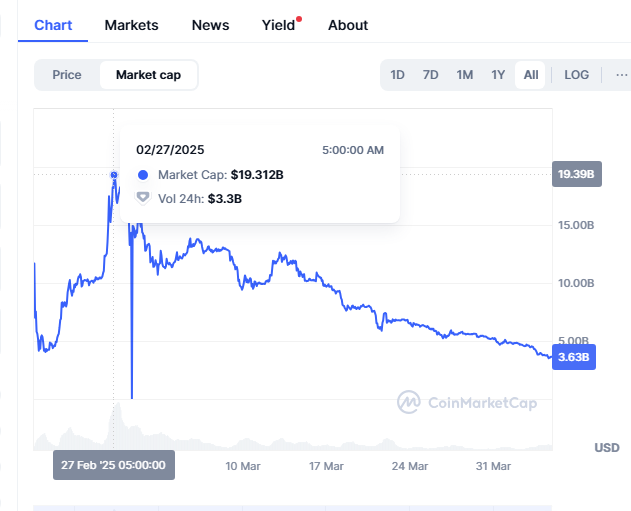Open the Markets tab

click(131, 25)
